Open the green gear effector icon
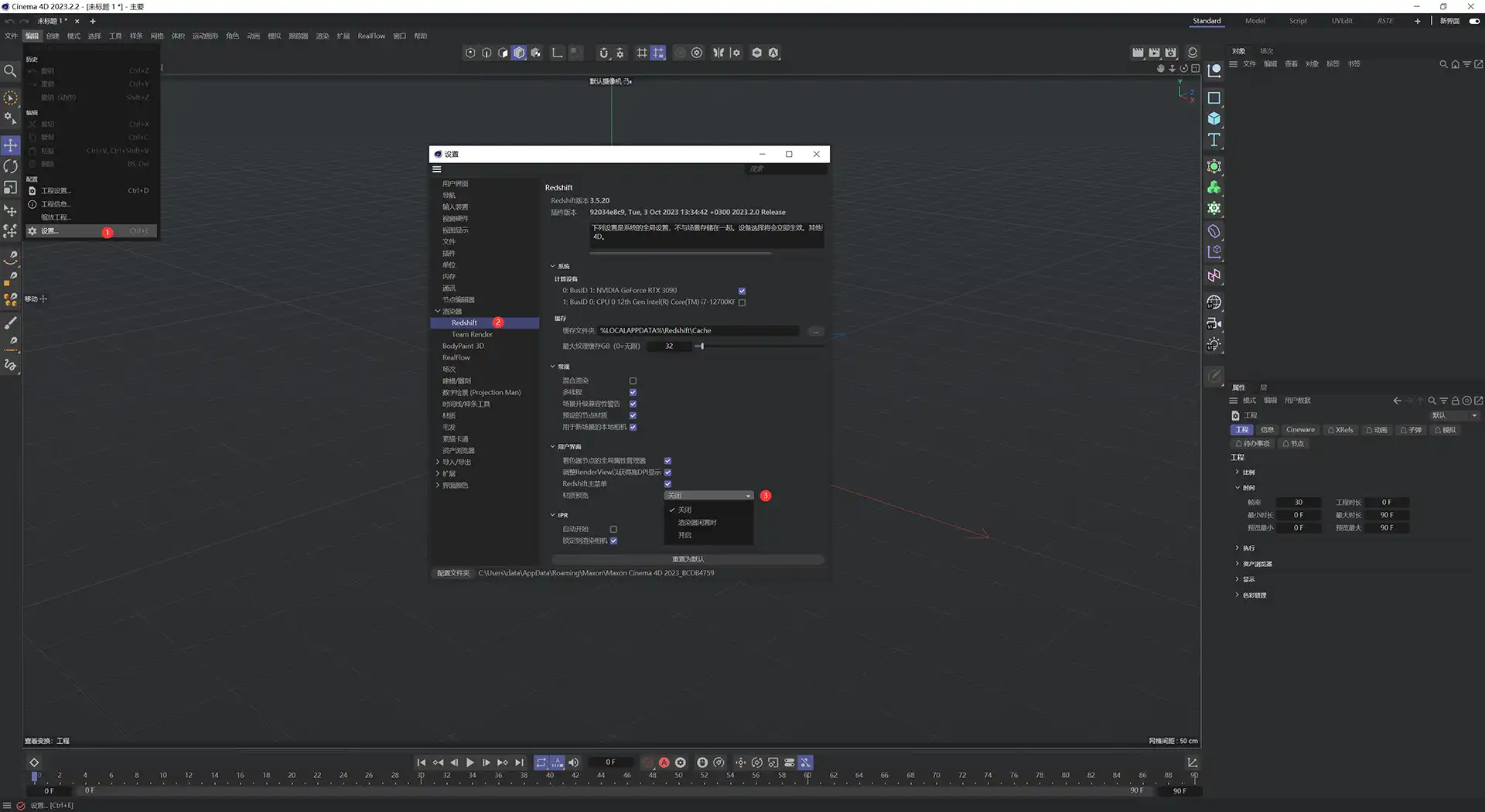 (x=1214, y=208)
